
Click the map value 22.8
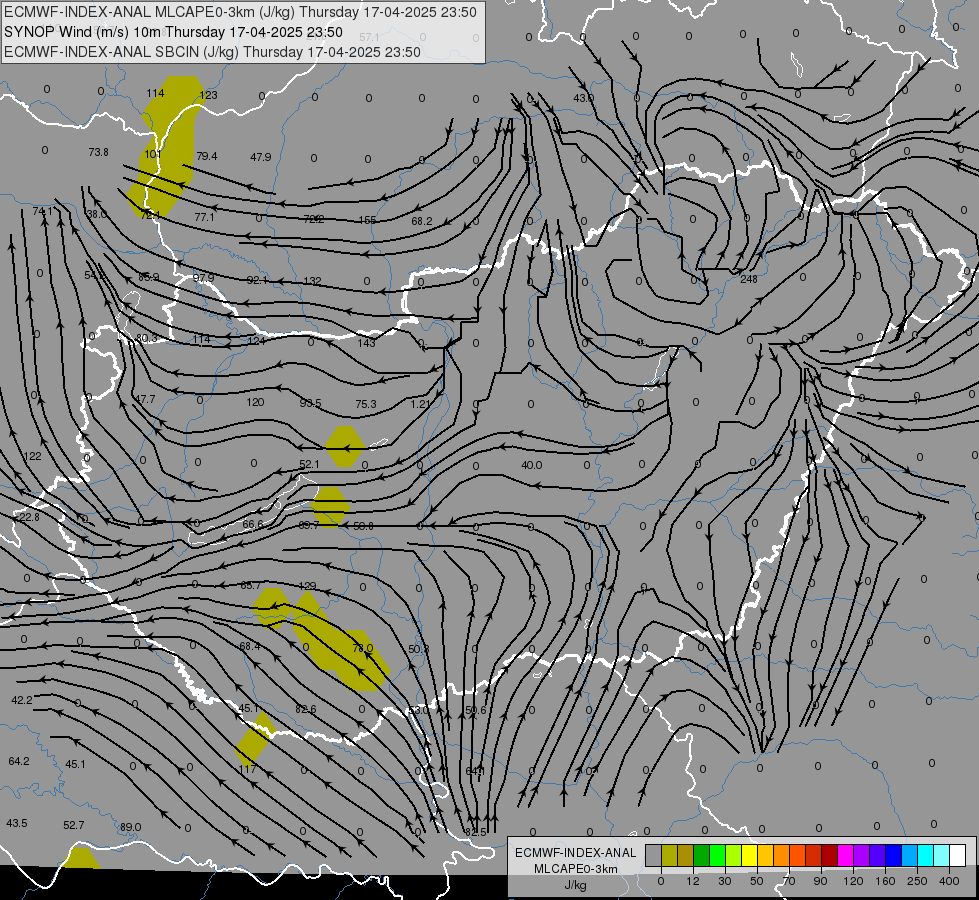click(x=29, y=517)
